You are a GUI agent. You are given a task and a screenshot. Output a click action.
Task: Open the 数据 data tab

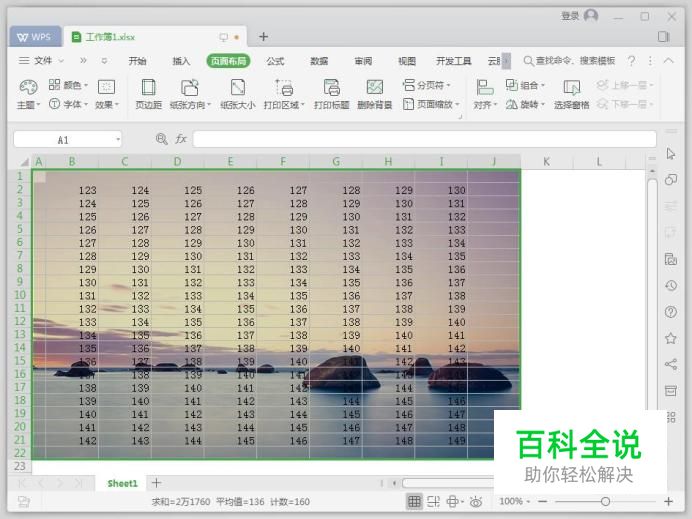point(319,61)
